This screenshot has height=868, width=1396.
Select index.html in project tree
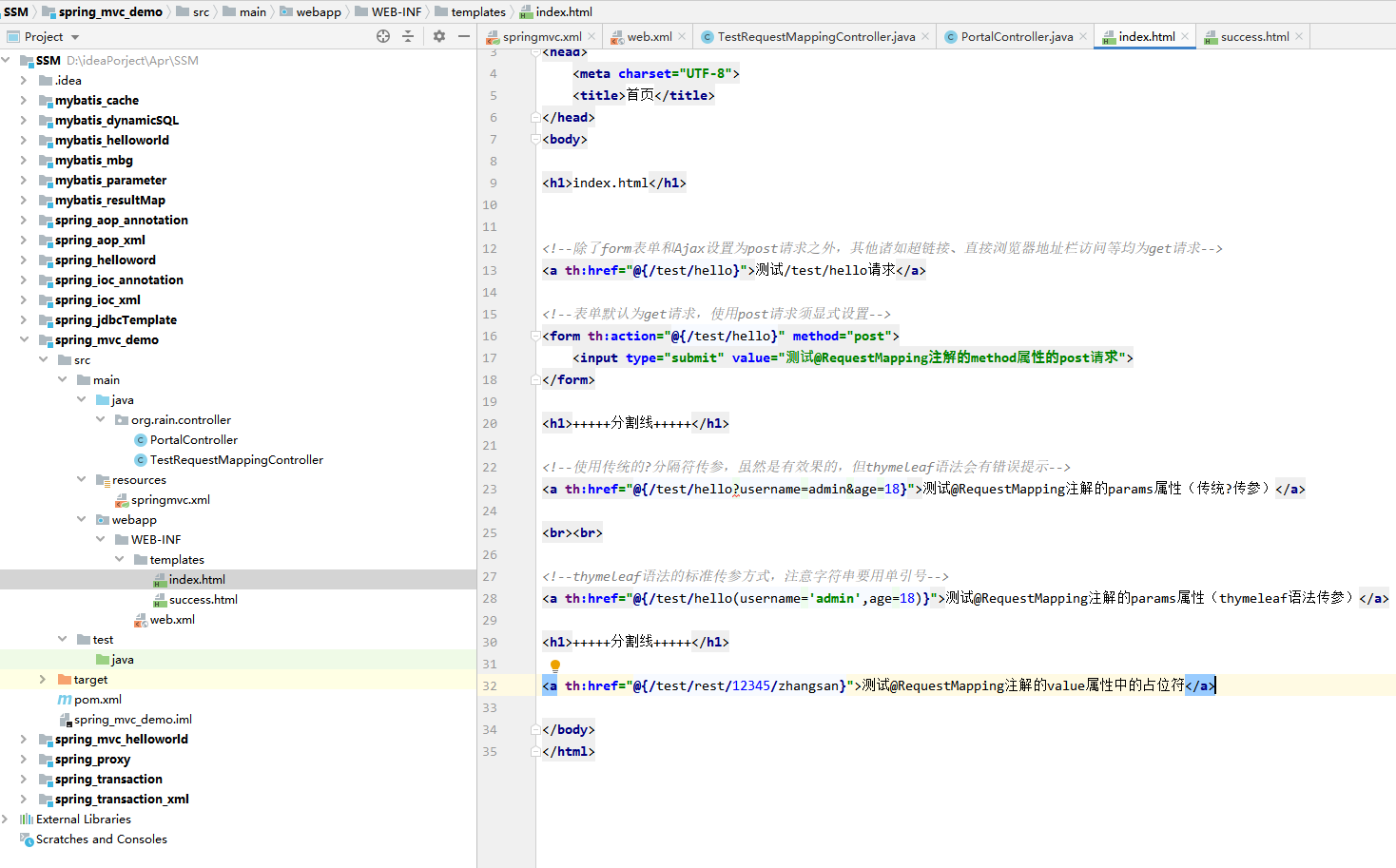[x=197, y=579]
